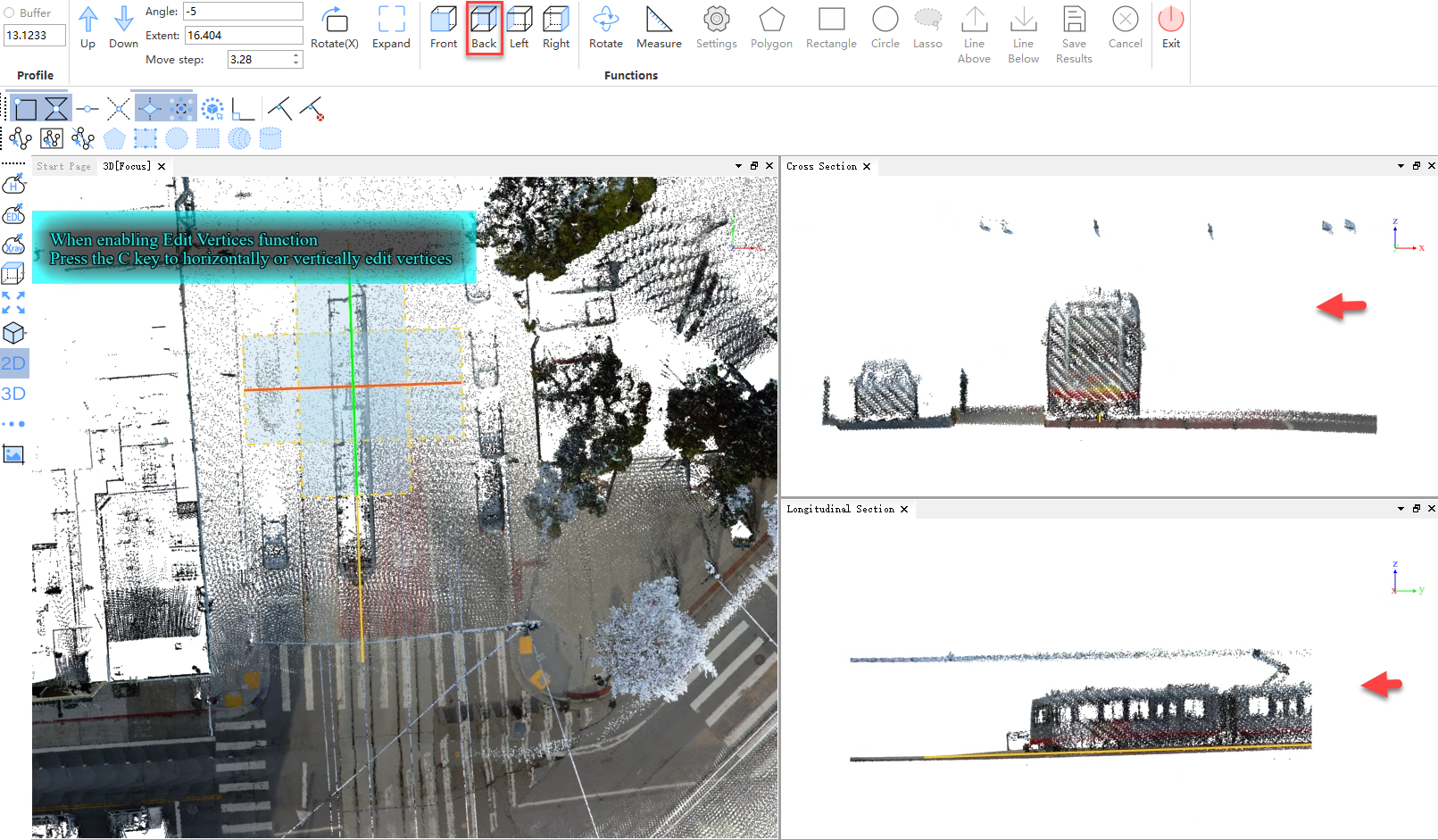Click Save Results
Viewport: 1438px width, 840px height.
pos(1074,35)
